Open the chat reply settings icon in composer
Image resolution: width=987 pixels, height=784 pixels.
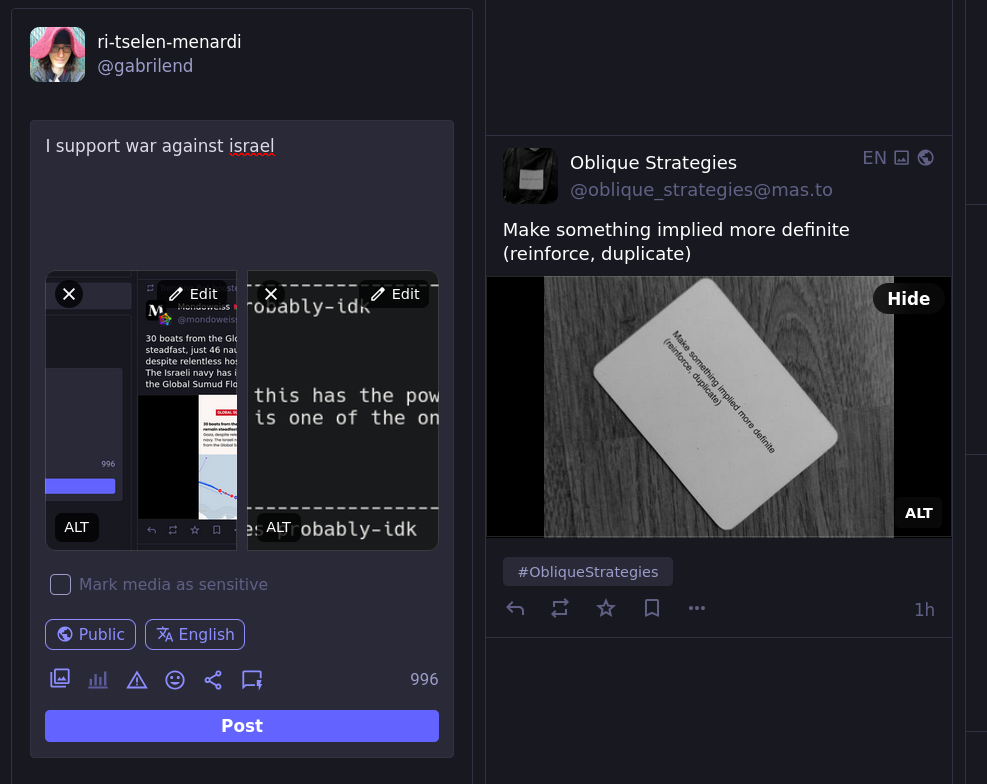251,679
